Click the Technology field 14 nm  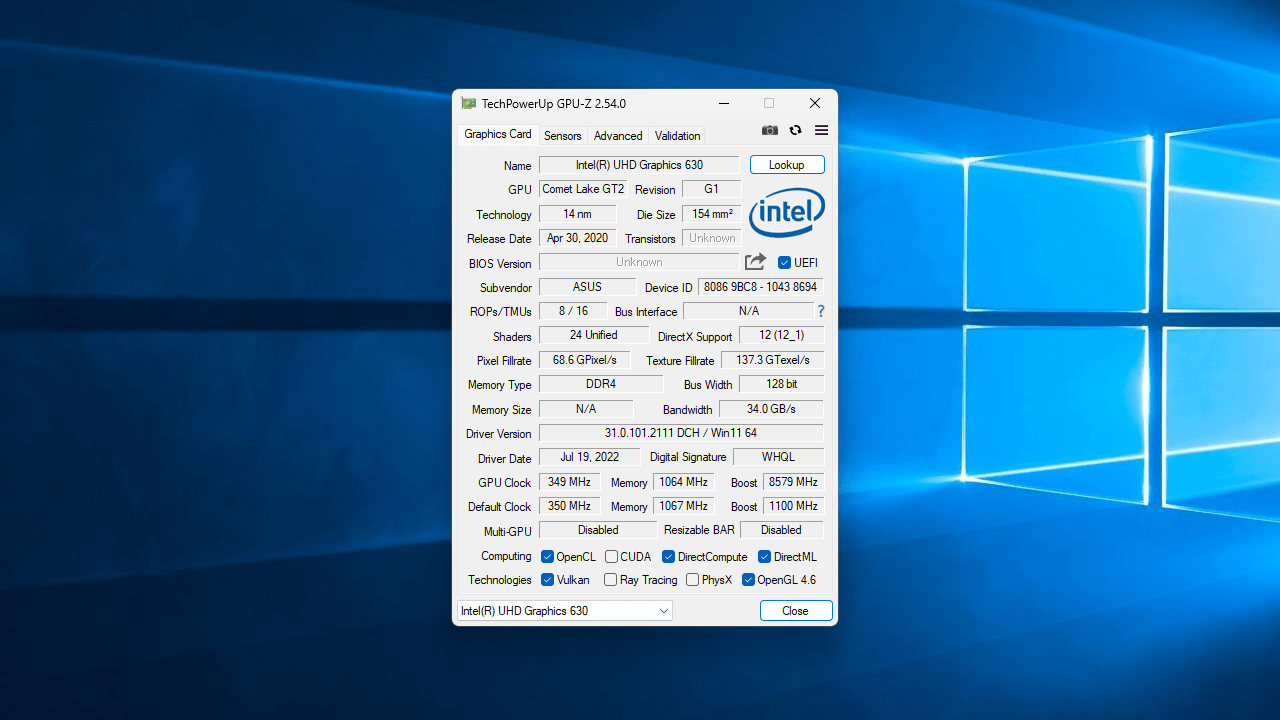point(577,214)
